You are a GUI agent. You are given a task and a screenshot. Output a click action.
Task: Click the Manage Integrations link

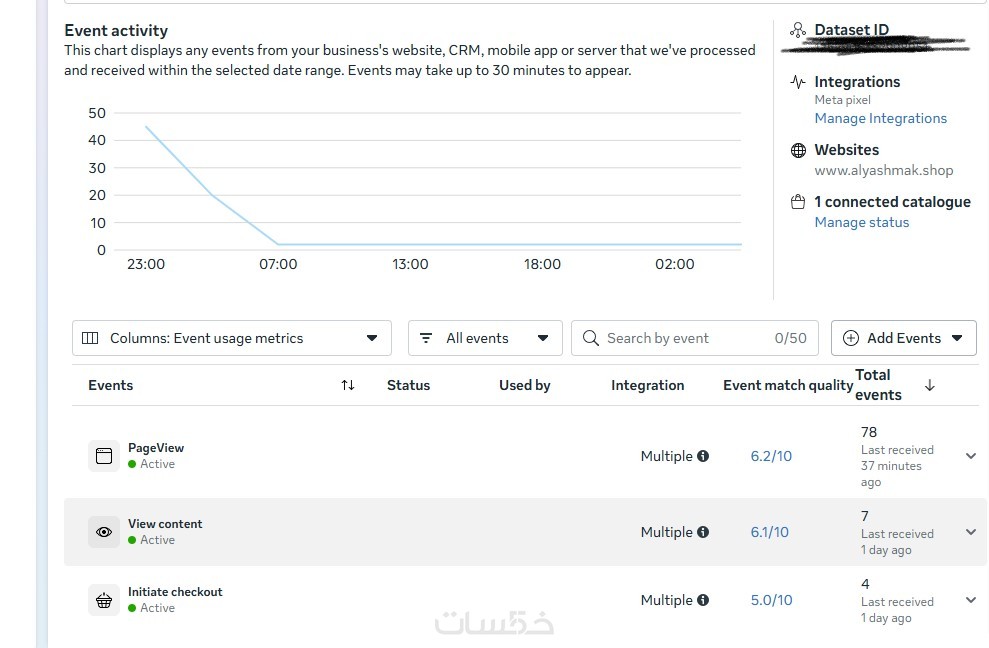880,118
